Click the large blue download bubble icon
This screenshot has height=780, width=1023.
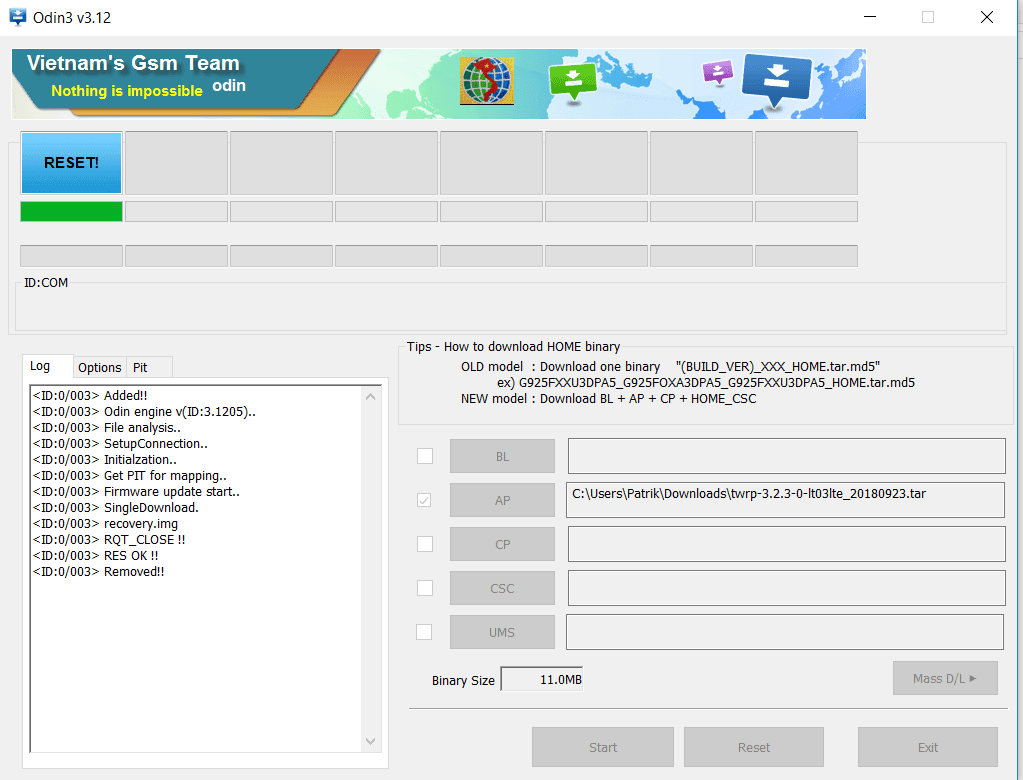point(776,80)
